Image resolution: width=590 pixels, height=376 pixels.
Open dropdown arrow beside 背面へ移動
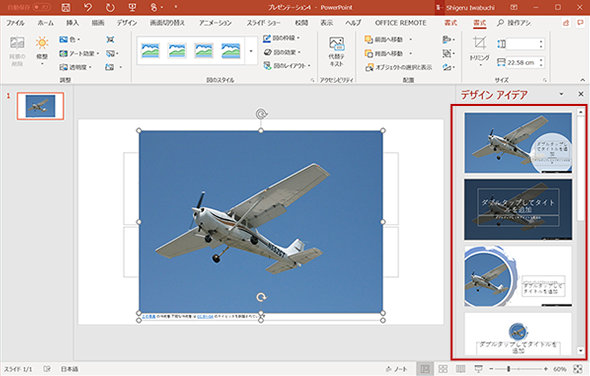click(x=411, y=53)
